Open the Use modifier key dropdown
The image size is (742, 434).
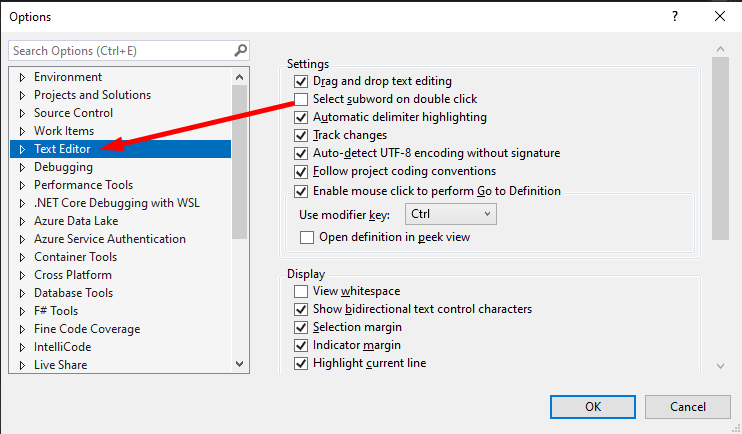(451, 214)
